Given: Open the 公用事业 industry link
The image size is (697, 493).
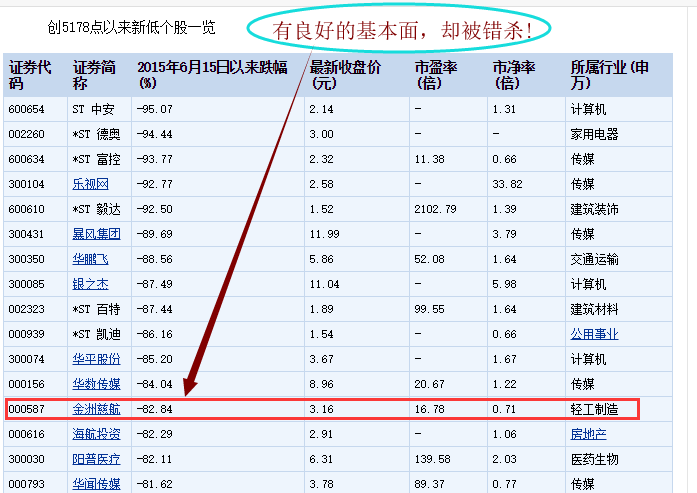Looking at the screenshot, I should [x=594, y=334].
